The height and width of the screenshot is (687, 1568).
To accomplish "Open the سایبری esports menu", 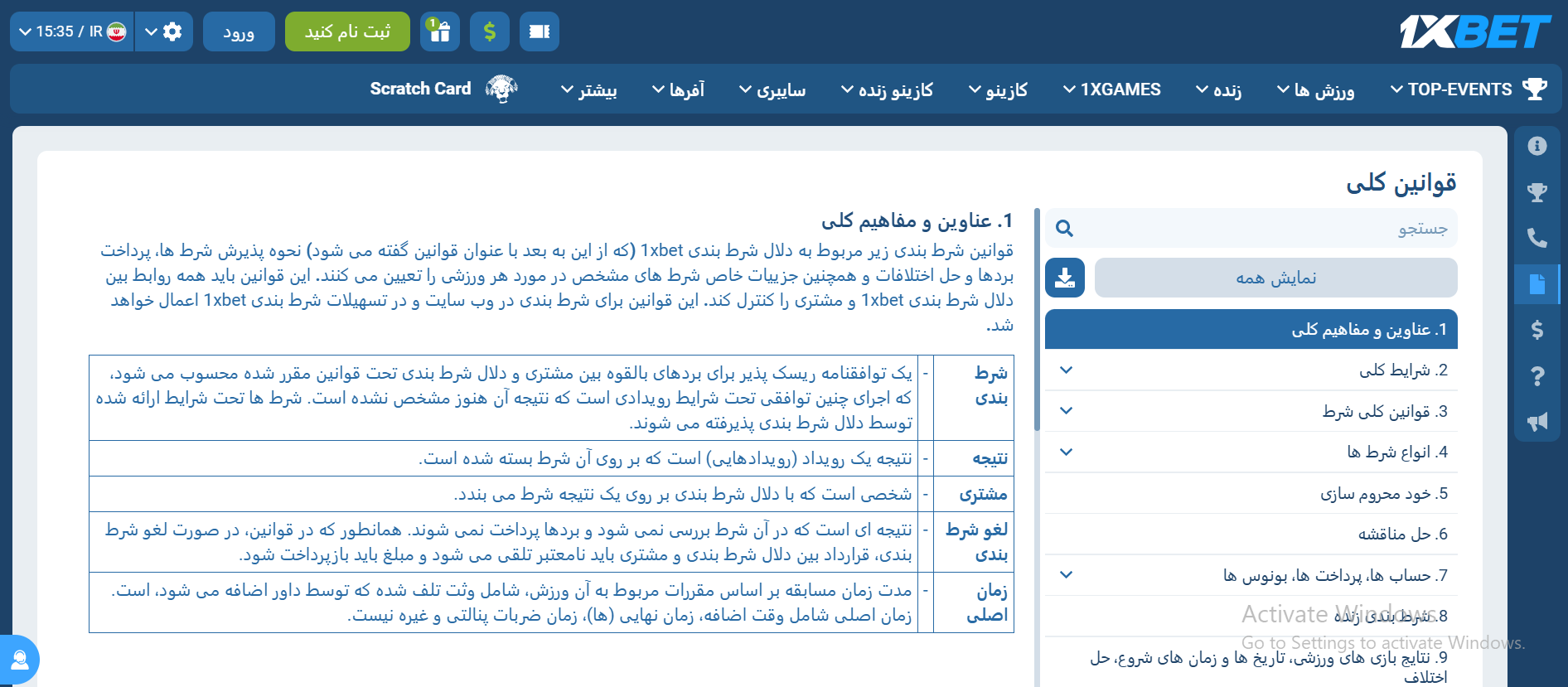I will [x=772, y=89].
